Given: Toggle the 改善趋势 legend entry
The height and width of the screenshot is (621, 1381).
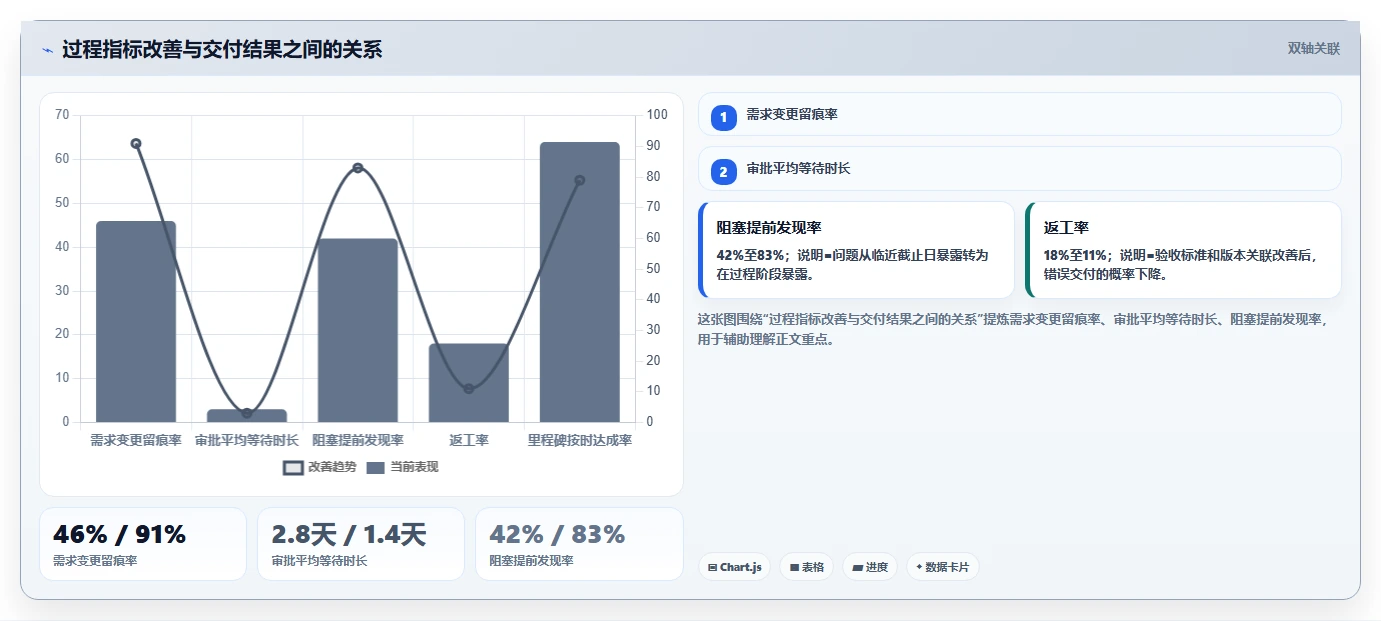Looking at the screenshot, I should 320,467.
